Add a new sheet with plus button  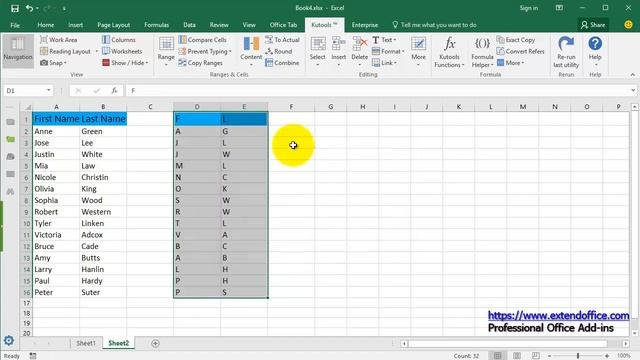tap(156, 344)
